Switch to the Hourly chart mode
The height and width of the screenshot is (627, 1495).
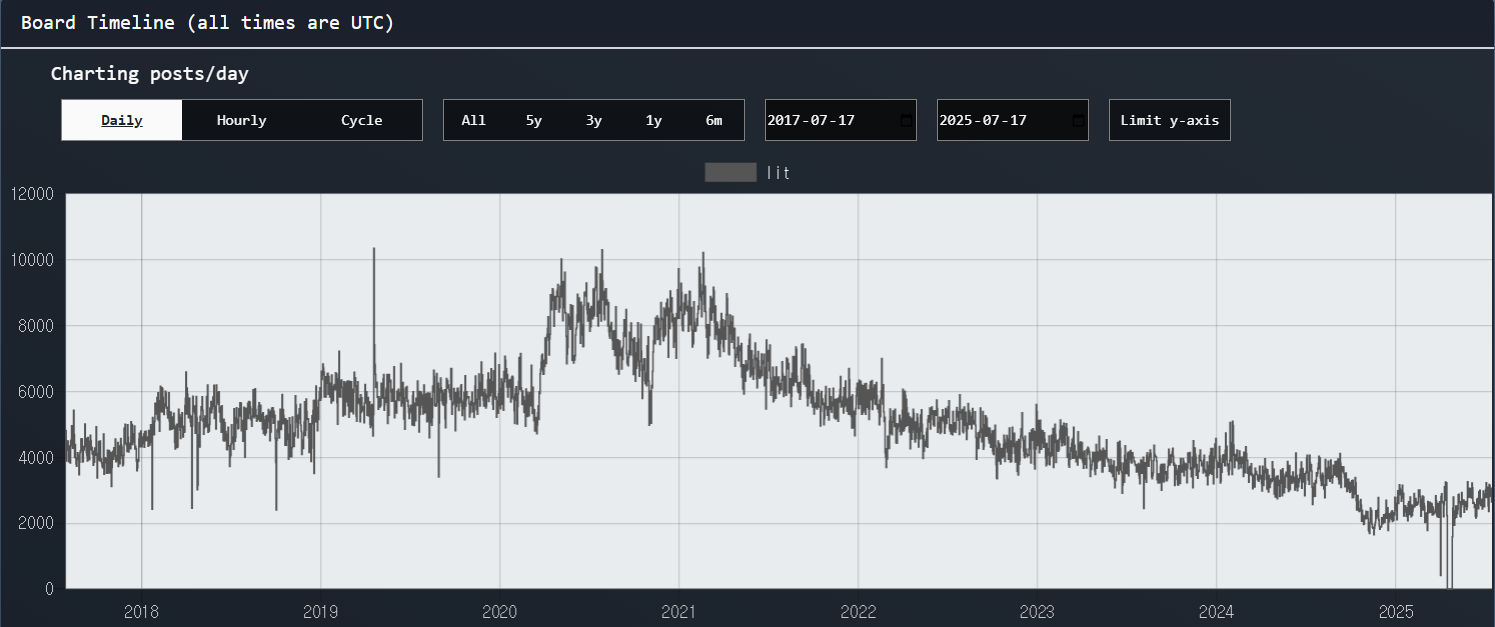pyautogui.click(x=242, y=120)
